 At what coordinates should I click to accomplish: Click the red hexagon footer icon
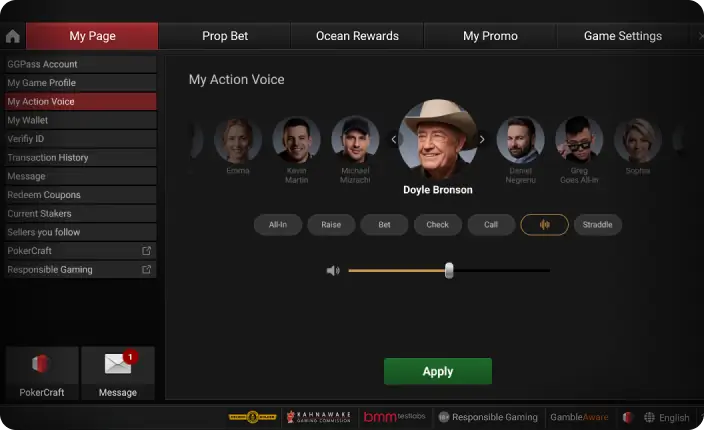[x=628, y=417]
